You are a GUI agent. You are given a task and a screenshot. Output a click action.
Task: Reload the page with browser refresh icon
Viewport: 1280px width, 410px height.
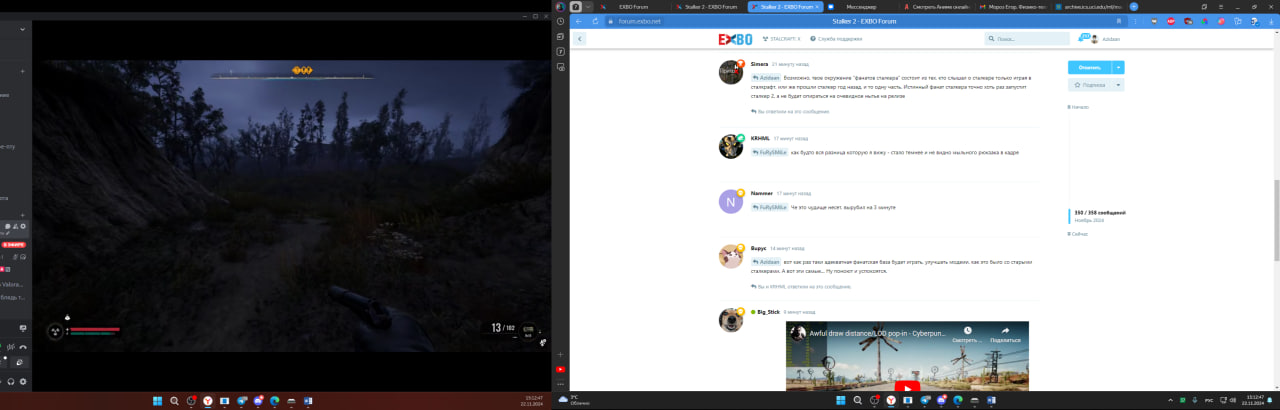tap(595, 20)
